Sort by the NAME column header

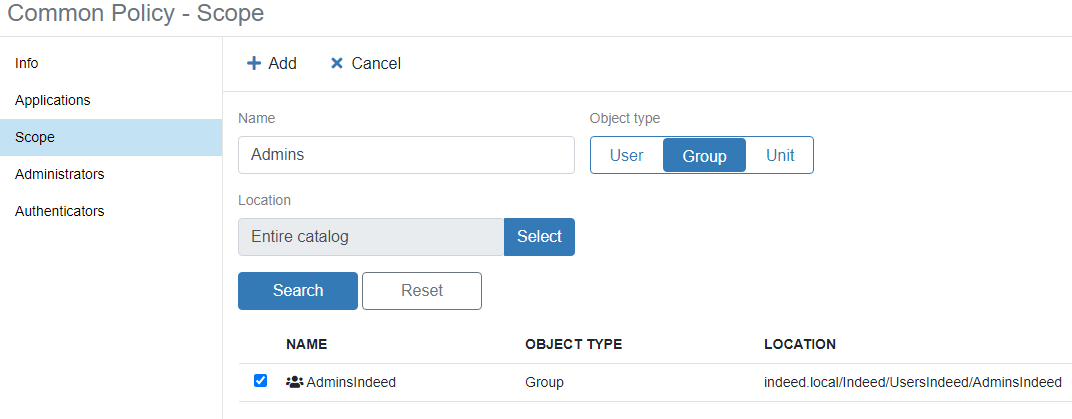click(306, 344)
